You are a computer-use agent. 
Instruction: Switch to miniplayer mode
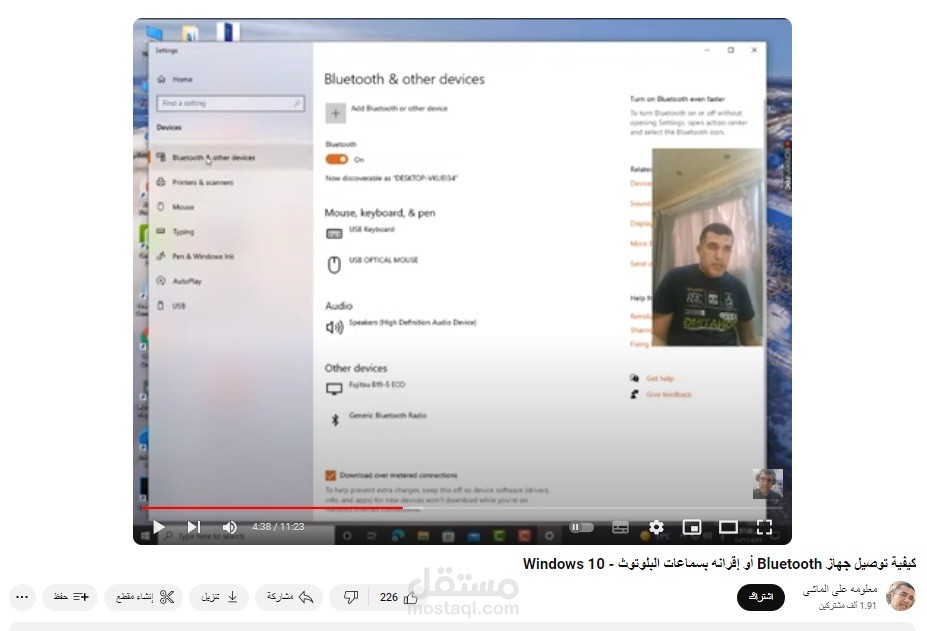click(x=692, y=527)
